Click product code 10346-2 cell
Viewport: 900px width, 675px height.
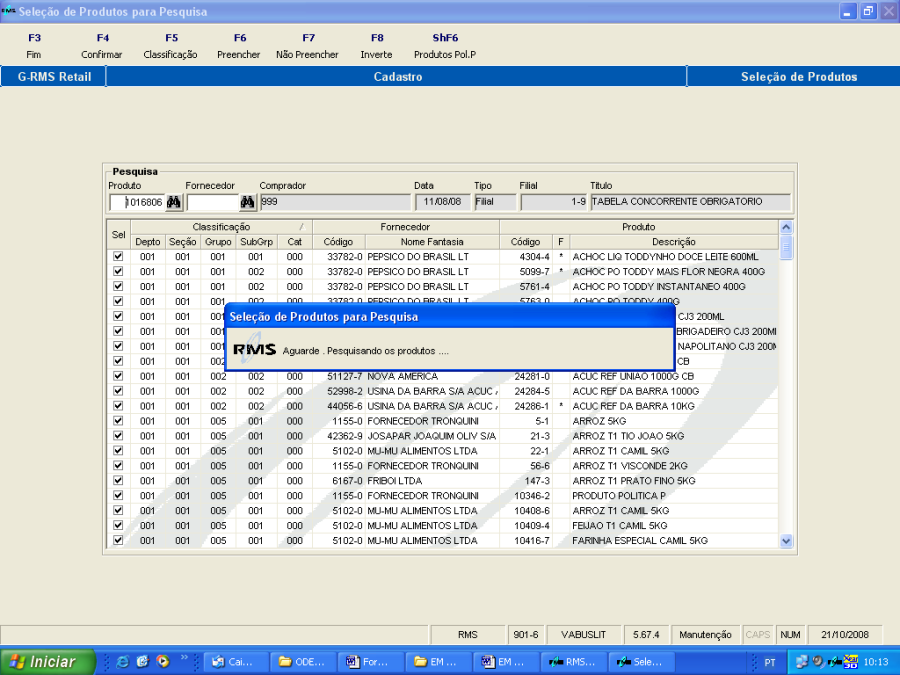(526, 495)
